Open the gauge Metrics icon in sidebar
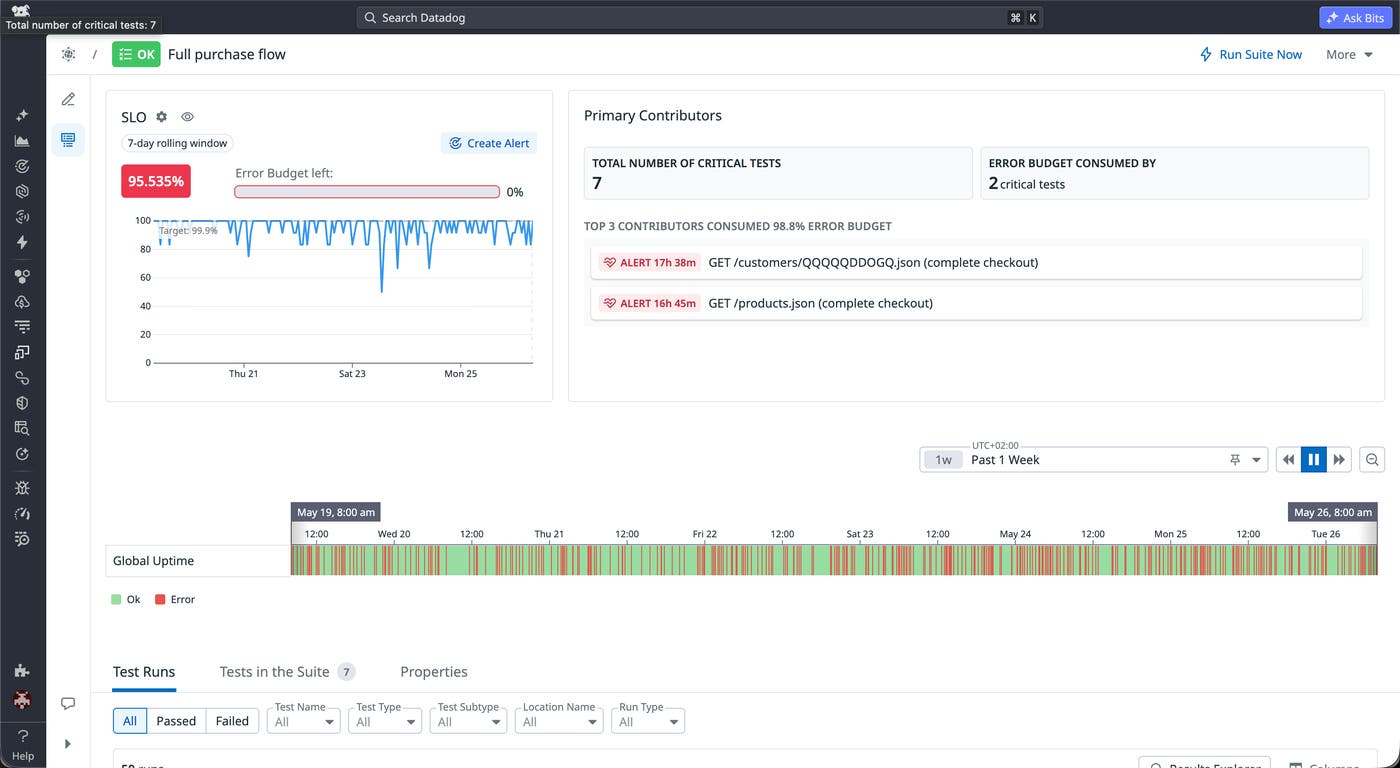This screenshot has height=768, width=1400. point(22,513)
